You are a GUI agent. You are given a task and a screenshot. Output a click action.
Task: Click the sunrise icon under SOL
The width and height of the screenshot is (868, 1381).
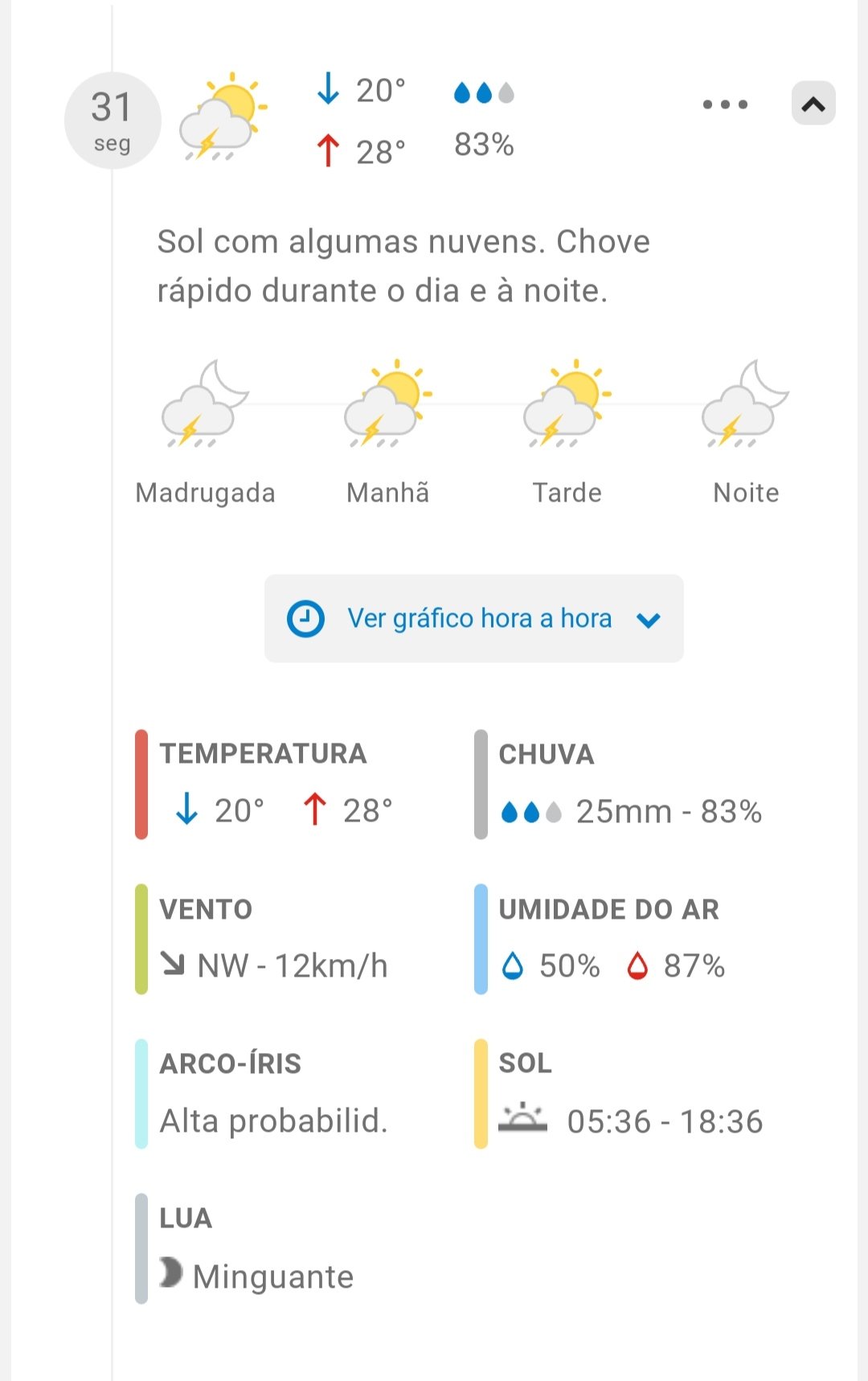point(522,1117)
